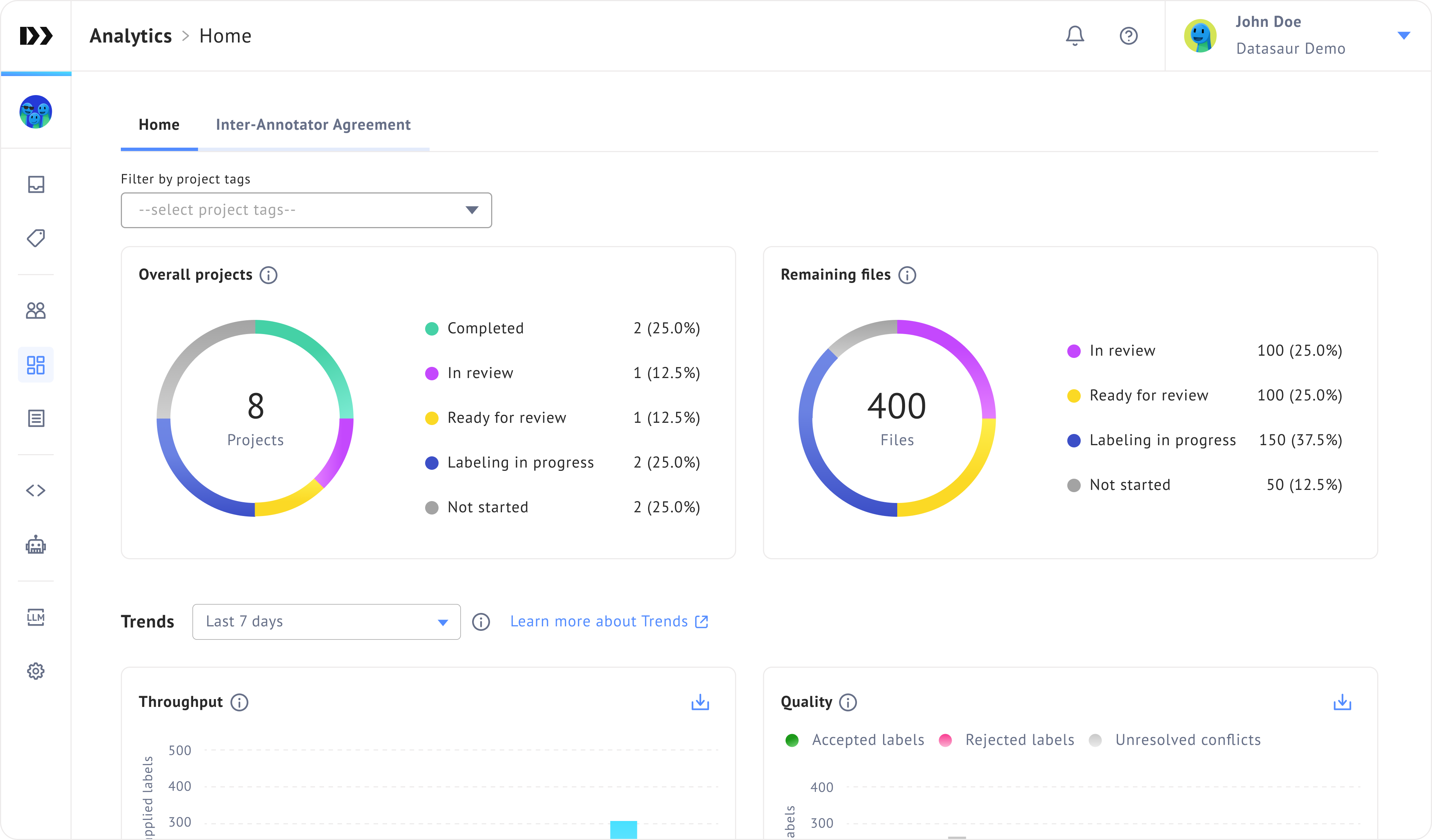Click the label tag sidebar icon
1432x840 pixels.
(36, 238)
